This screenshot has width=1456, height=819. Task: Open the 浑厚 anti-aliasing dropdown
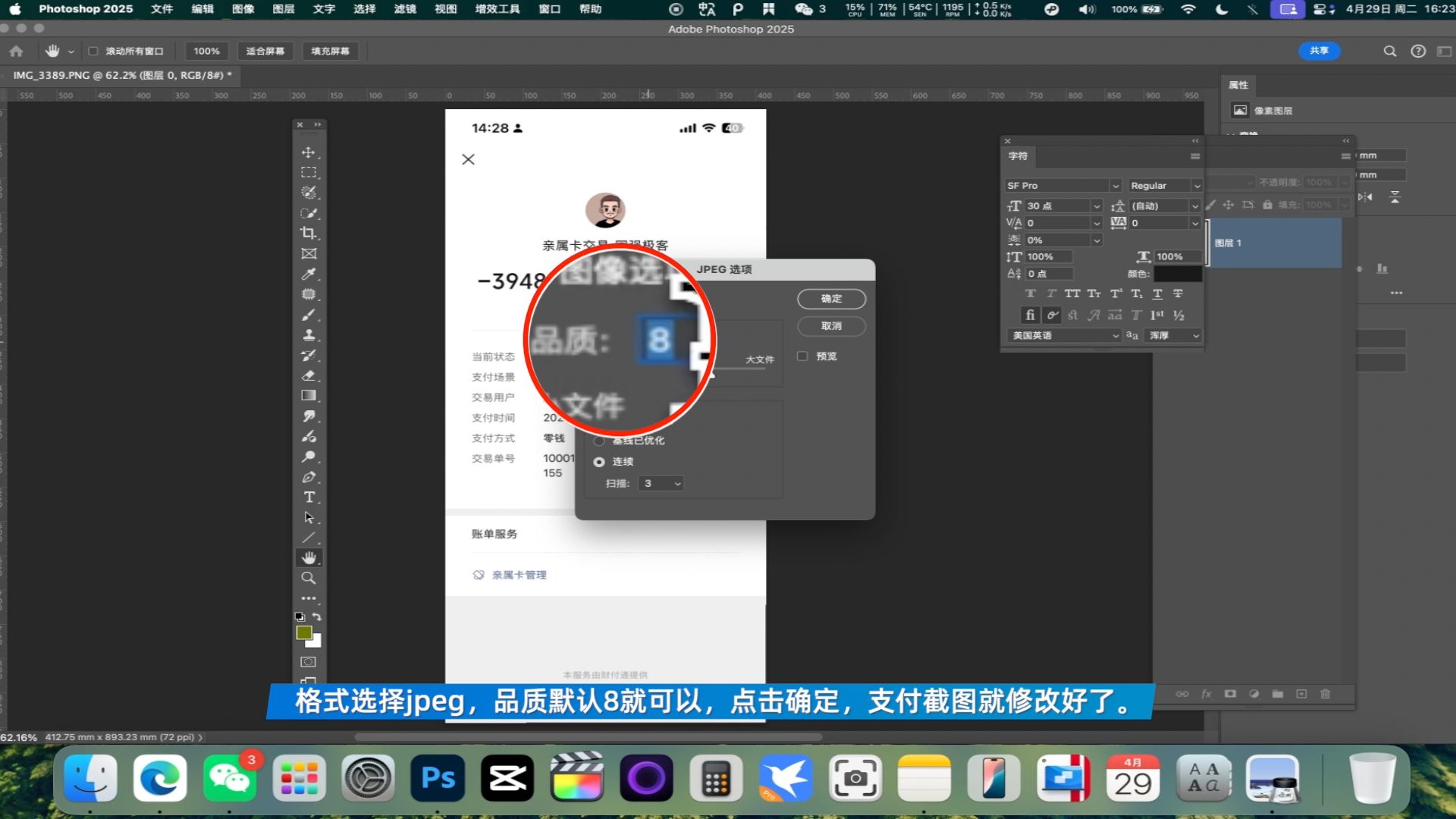tap(1175, 335)
